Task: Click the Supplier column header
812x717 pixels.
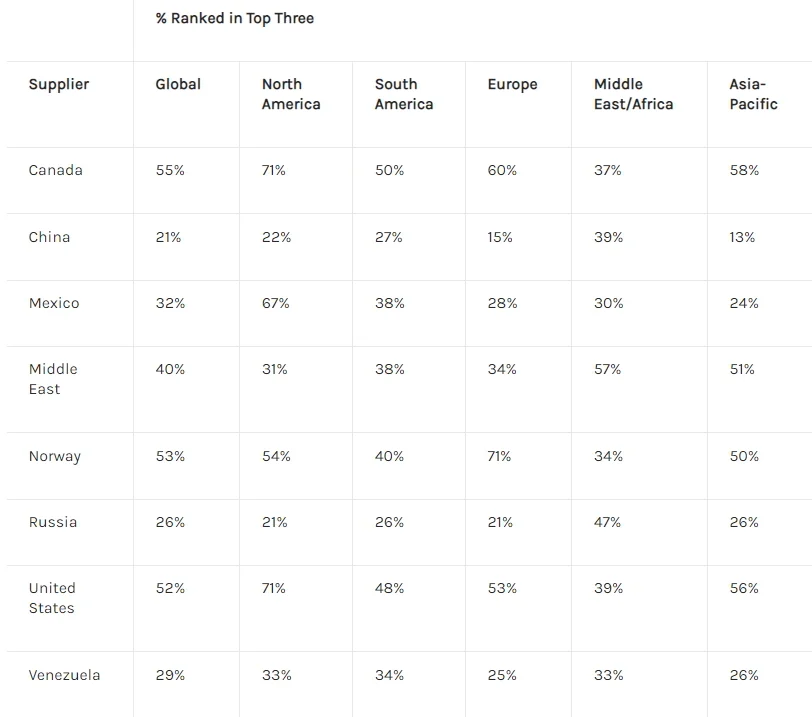Action: click(x=59, y=84)
